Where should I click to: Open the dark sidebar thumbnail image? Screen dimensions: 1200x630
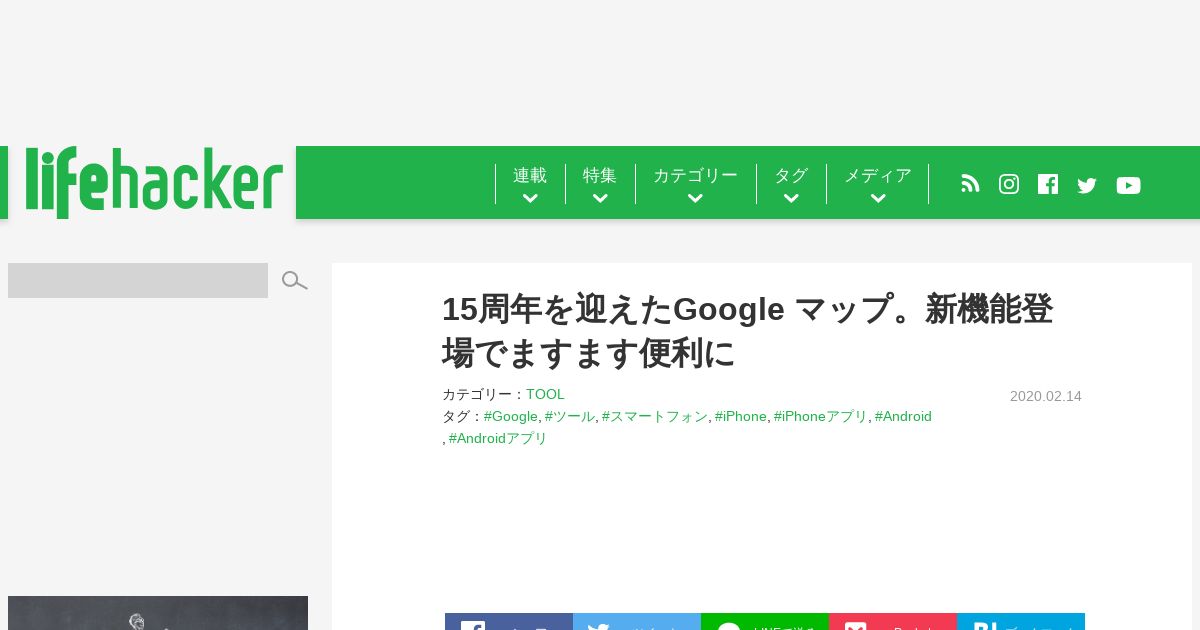[158, 613]
